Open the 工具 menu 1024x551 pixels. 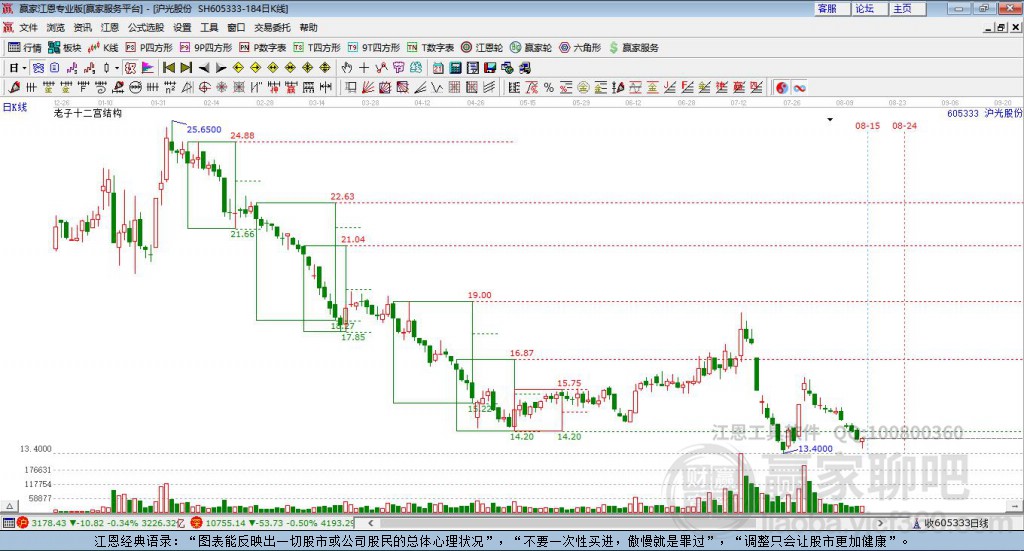click(x=209, y=27)
